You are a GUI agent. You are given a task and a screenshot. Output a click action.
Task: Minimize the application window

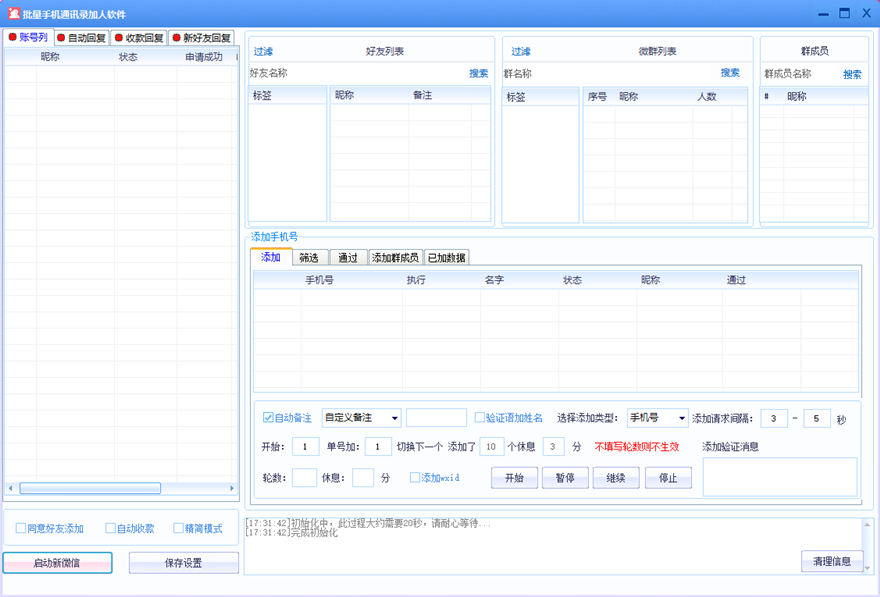823,13
